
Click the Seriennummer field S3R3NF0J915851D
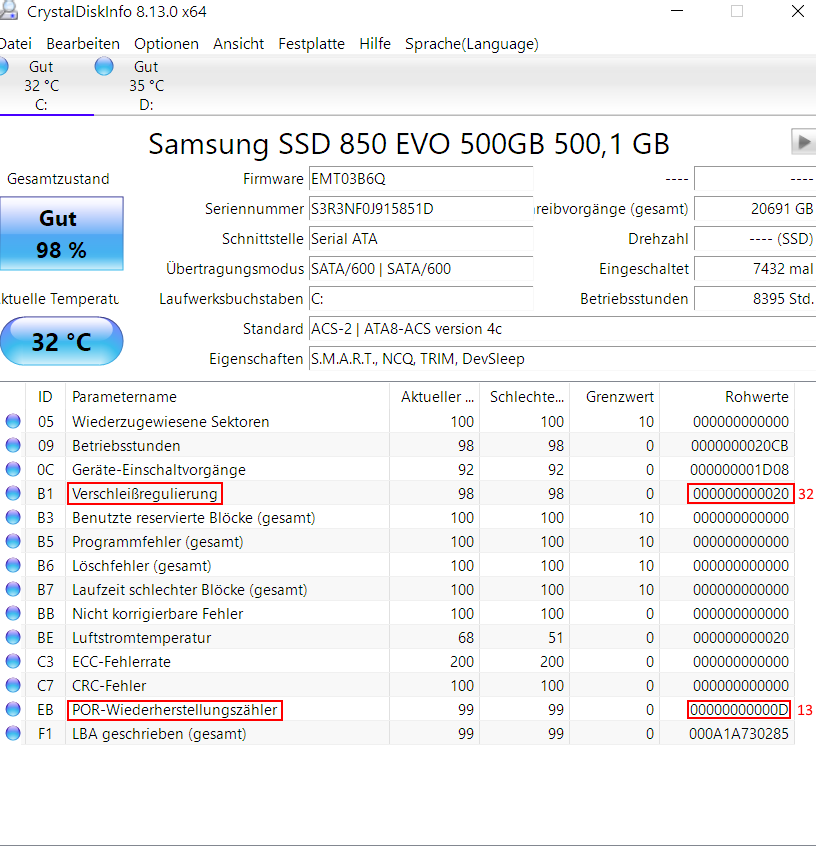421,209
